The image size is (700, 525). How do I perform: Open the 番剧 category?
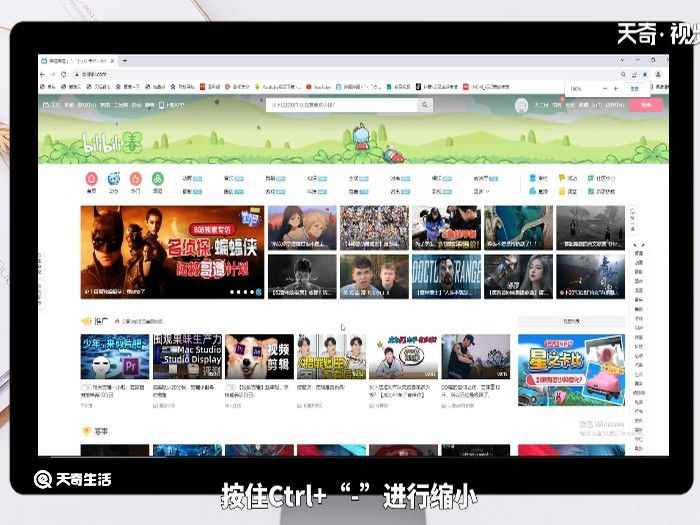click(x=192, y=192)
